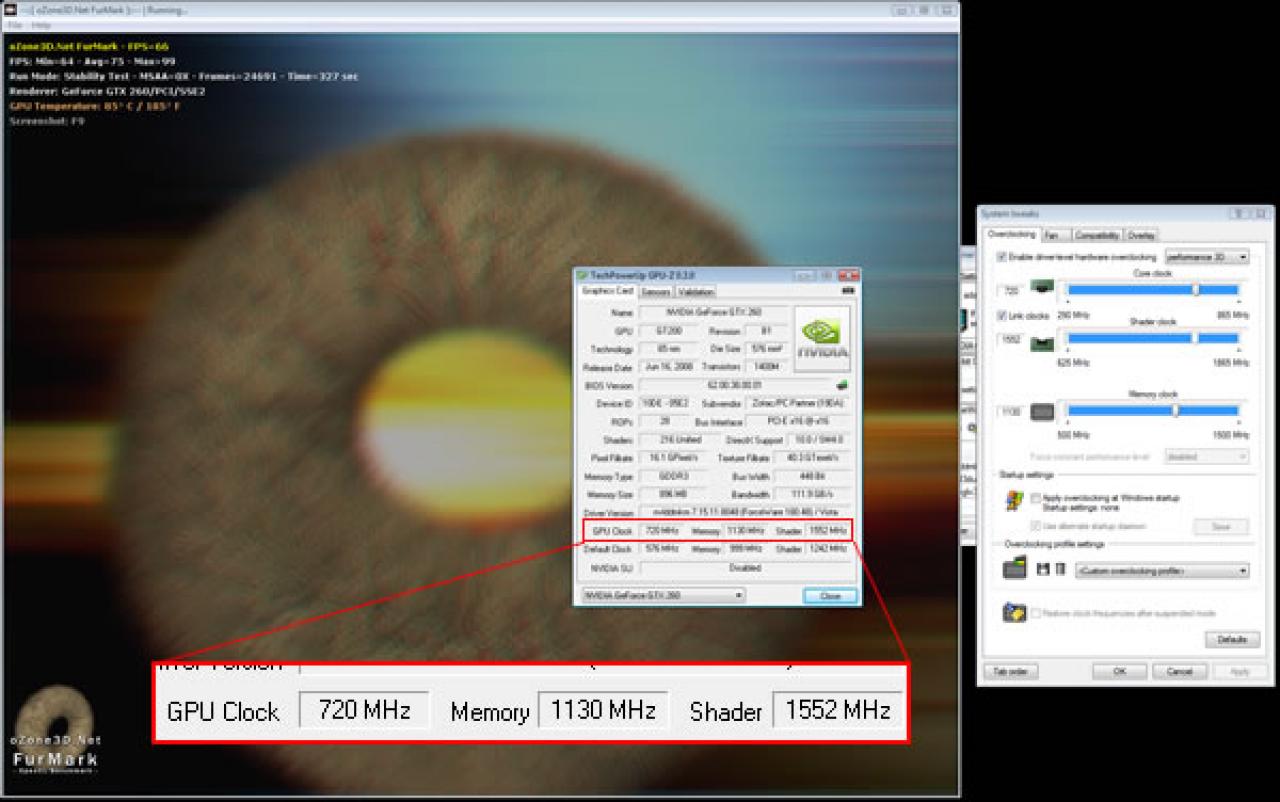The height and width of the screenshot is (802, 1280).
Task: Toggle Use alternate startup daemon checkbox
Action: (x=1036, y=525)
